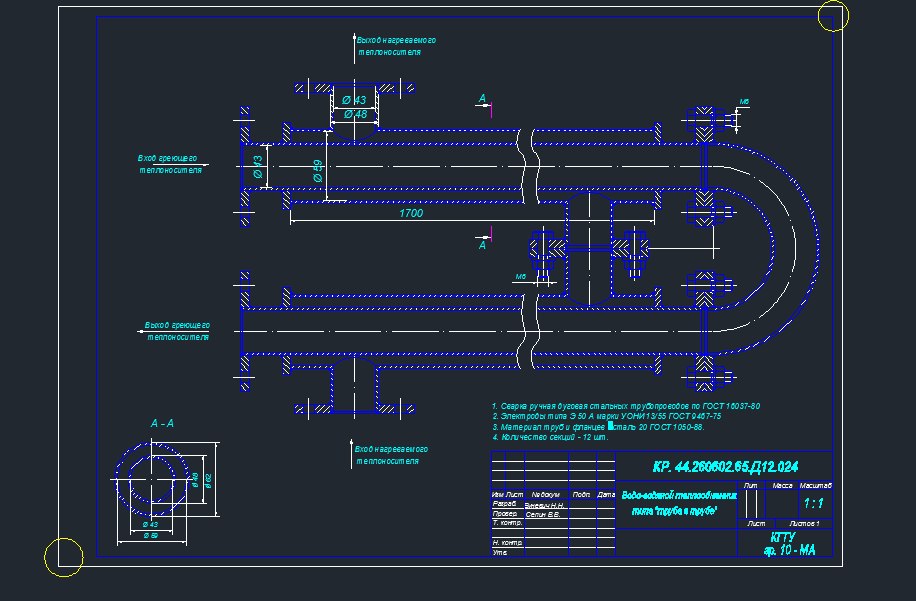The width and height of the screenshot is (916, 601).
Task: Click the 'Ø 48' dimension in top nozzle
Action: click(x=355, y=114)
